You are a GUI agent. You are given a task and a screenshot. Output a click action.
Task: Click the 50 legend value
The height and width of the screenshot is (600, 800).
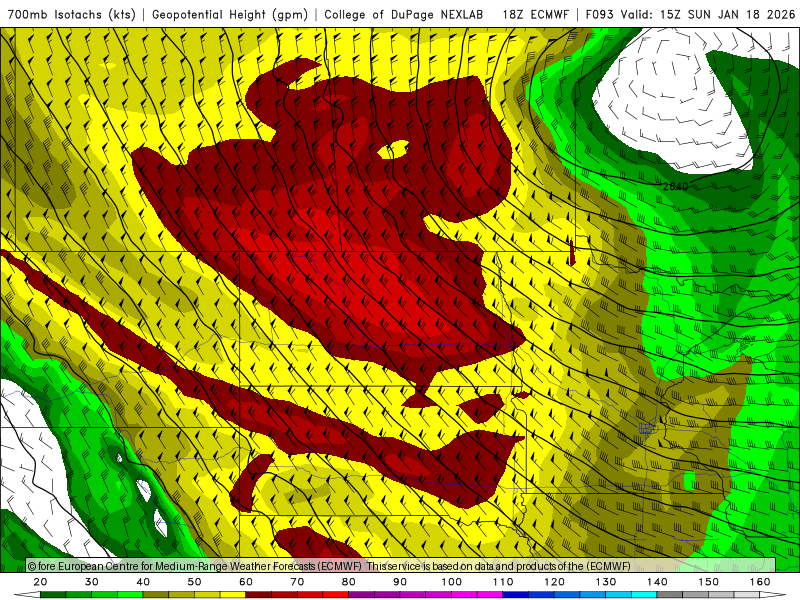(194, 582)
